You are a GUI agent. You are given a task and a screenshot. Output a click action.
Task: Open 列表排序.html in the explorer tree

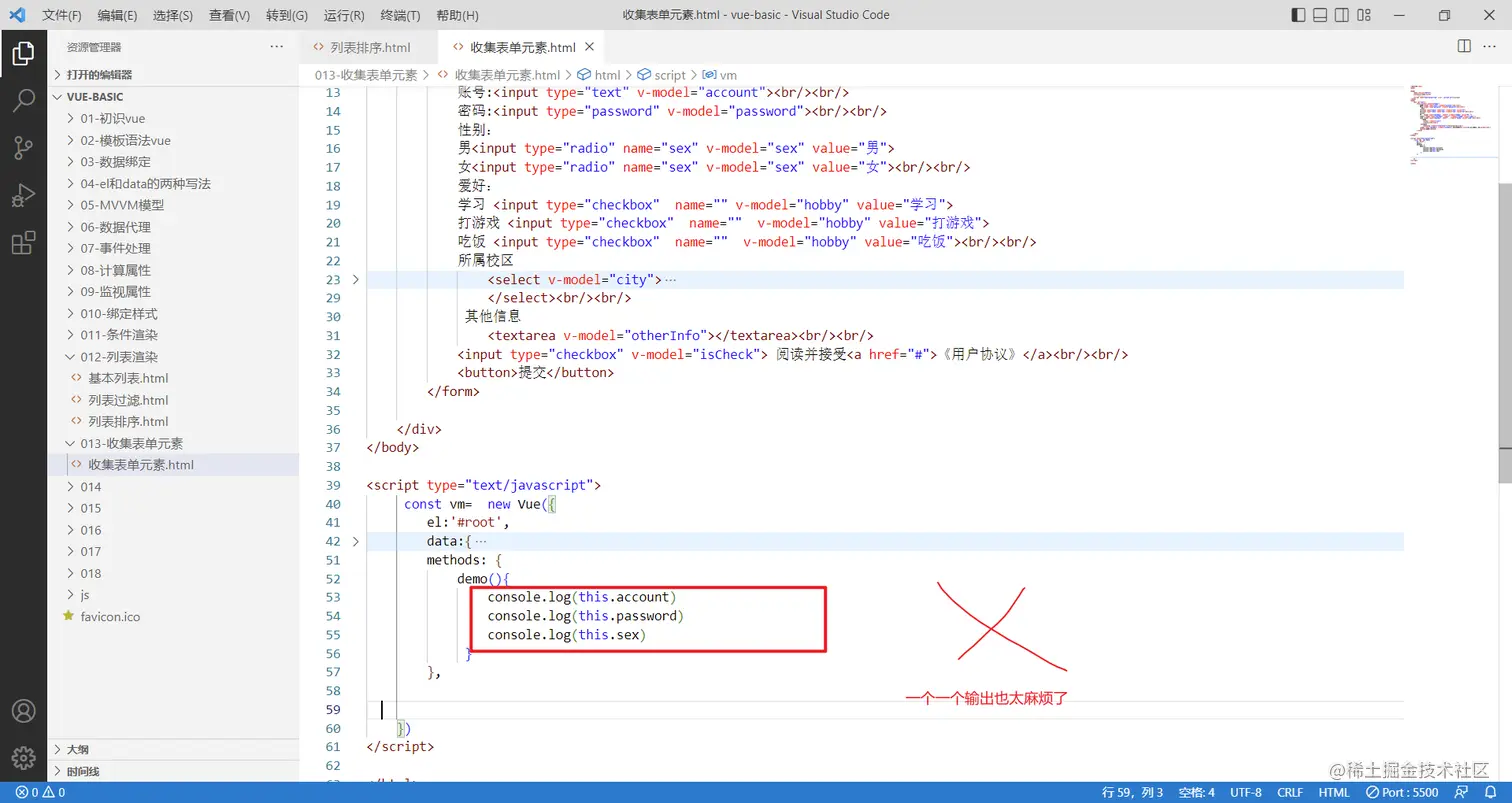click(x=173, y=422)
